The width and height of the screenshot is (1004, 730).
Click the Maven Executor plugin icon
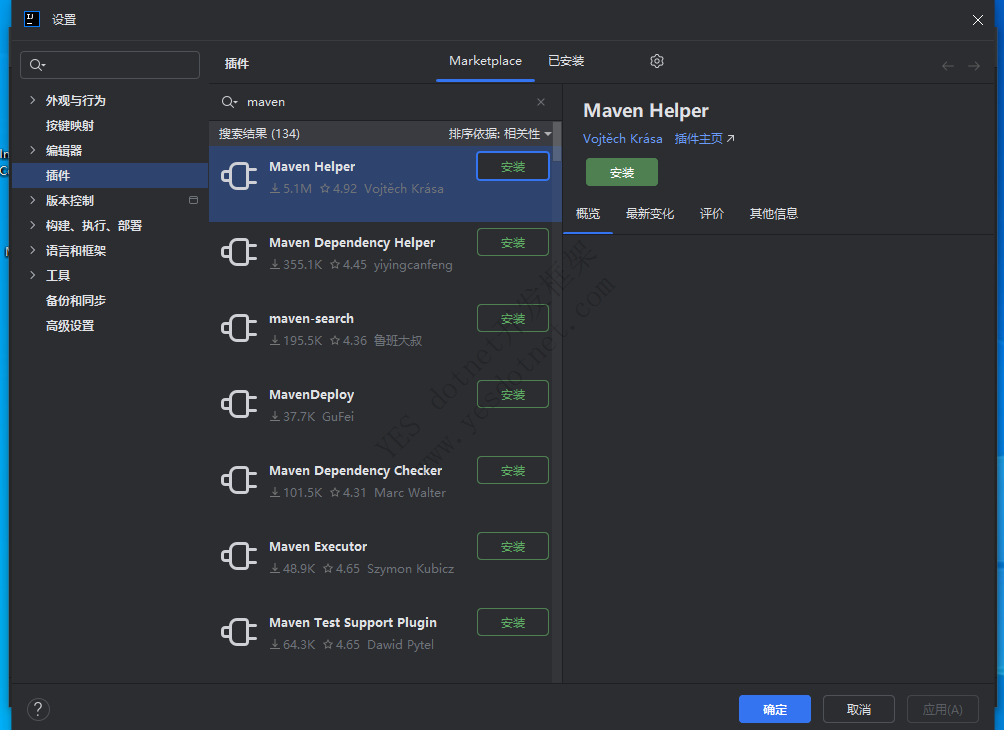(x=239, y=556)
